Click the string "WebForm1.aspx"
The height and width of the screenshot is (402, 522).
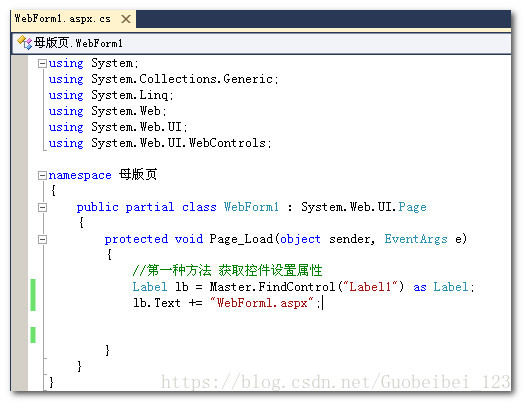262,303
